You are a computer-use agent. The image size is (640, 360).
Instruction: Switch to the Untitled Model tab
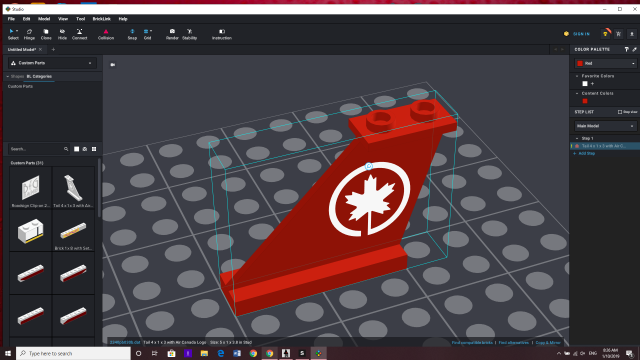coord(22,49)
